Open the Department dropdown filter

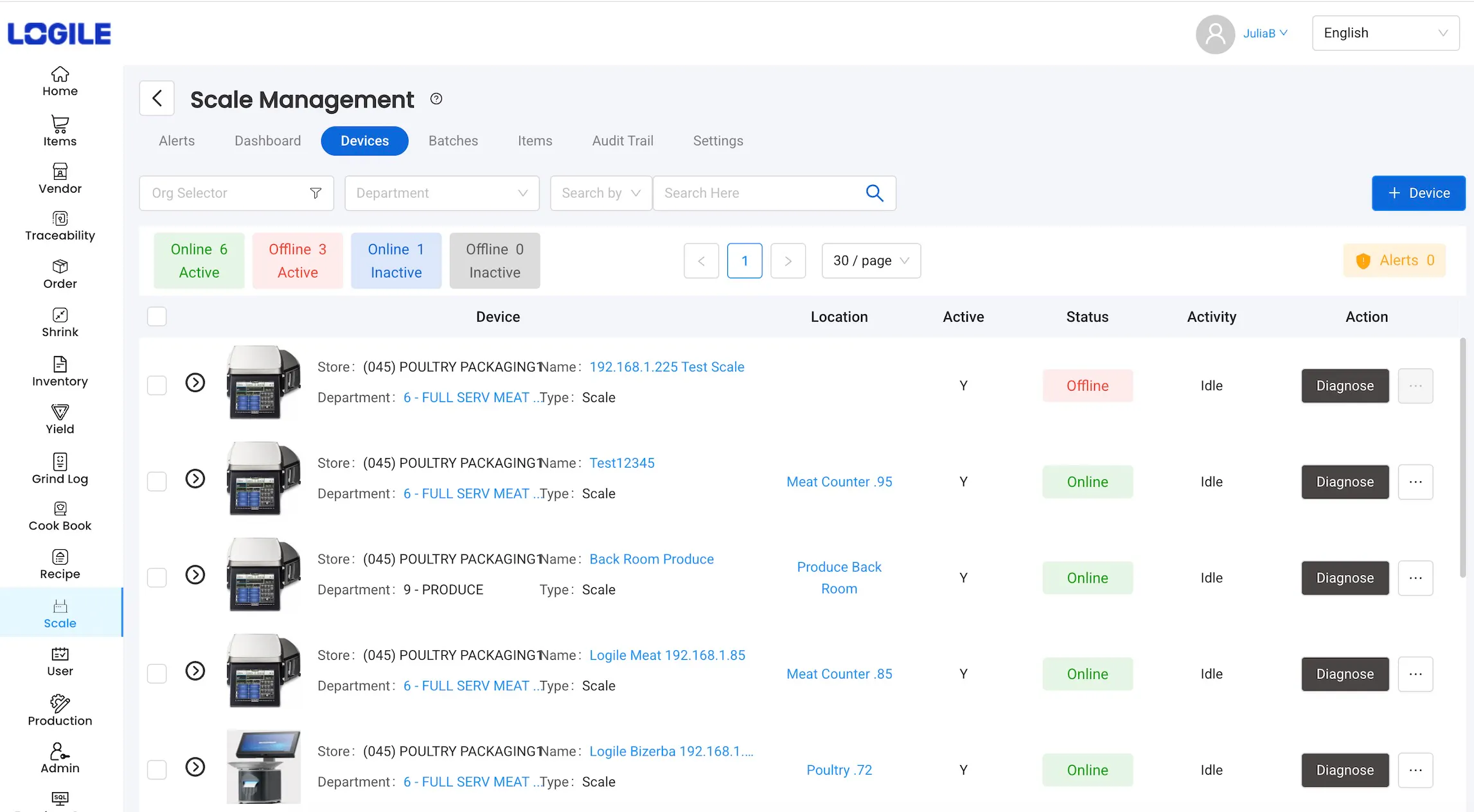(x=442, y=193)
